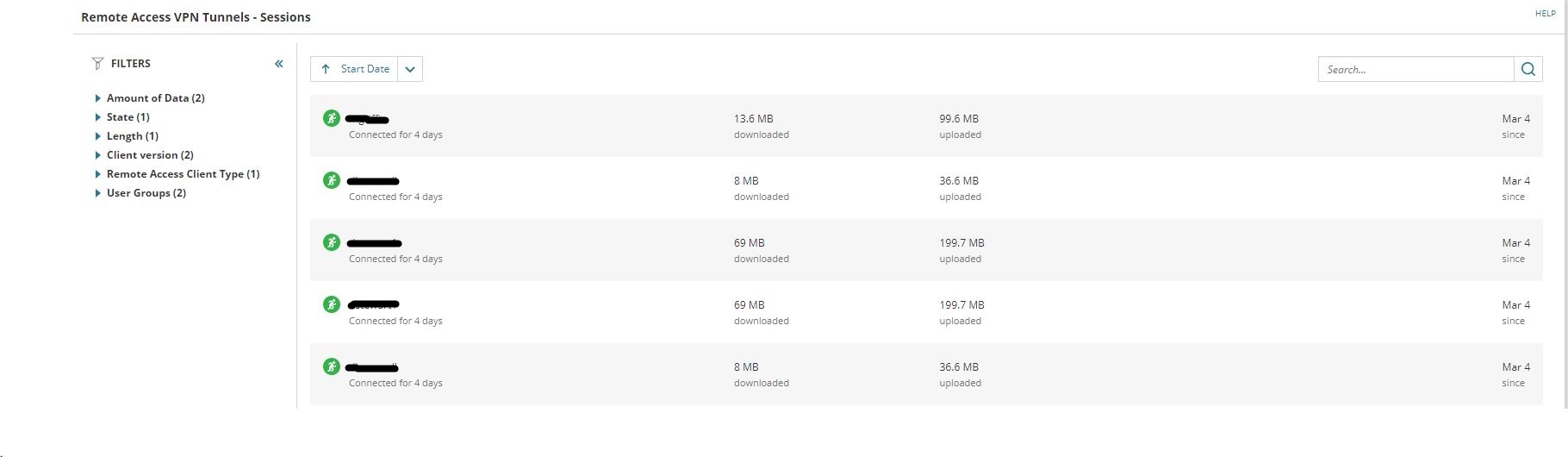Click the Filters funnel icon
The width and height of the screenshot is (1568, 457).
(97, 64)
